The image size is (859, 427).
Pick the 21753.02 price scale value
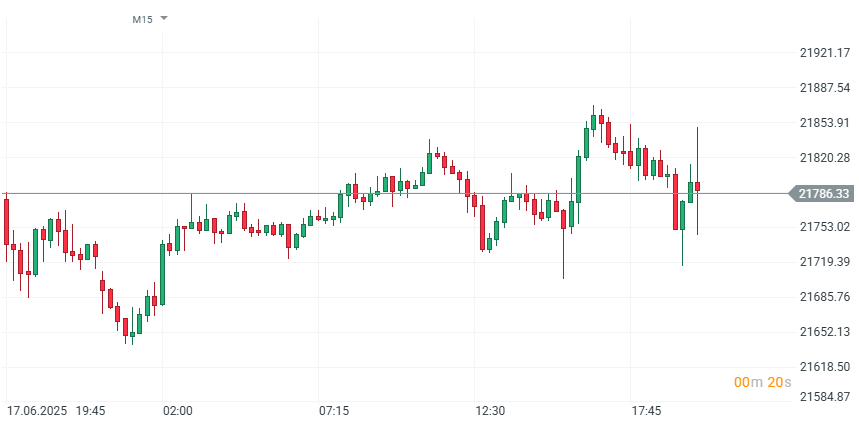click(824, 227)
